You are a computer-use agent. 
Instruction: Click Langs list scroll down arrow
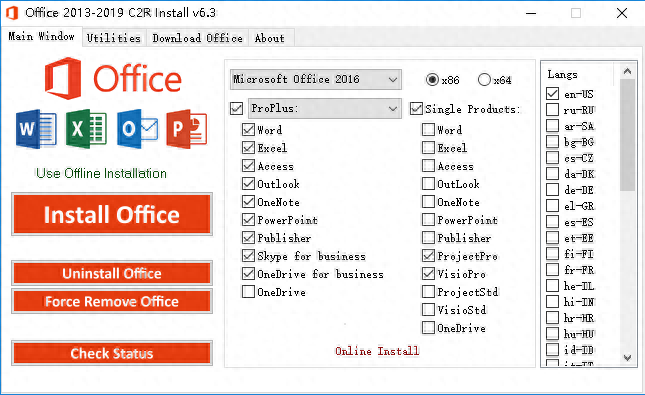click(x=627, y=358)
